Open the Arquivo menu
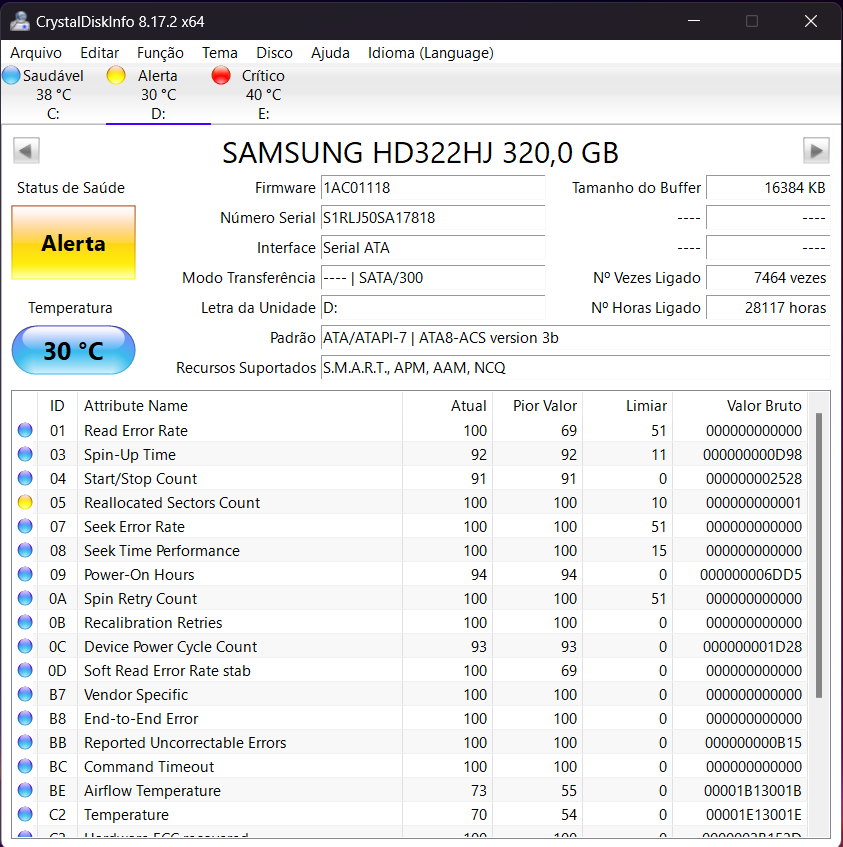The width and height of the screenshot is (843, 847). point(36,53)
